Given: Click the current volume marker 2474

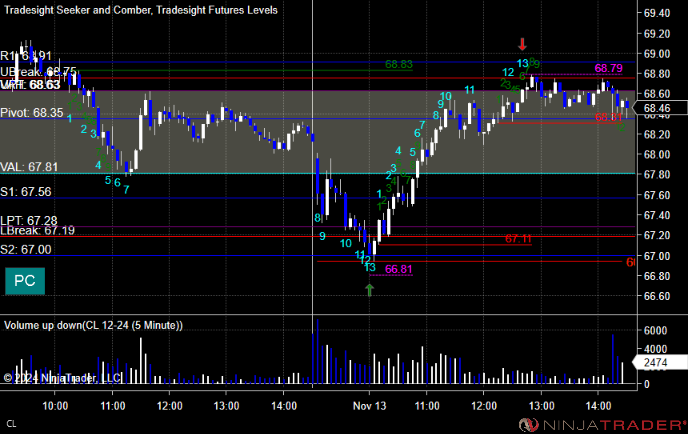Looking at the screenshot, I should (660, 362).
